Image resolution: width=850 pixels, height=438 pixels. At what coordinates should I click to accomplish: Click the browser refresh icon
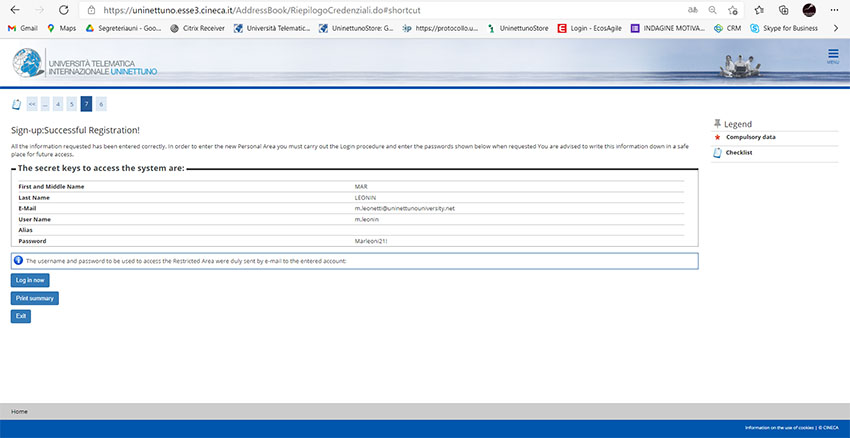(63, 10)
